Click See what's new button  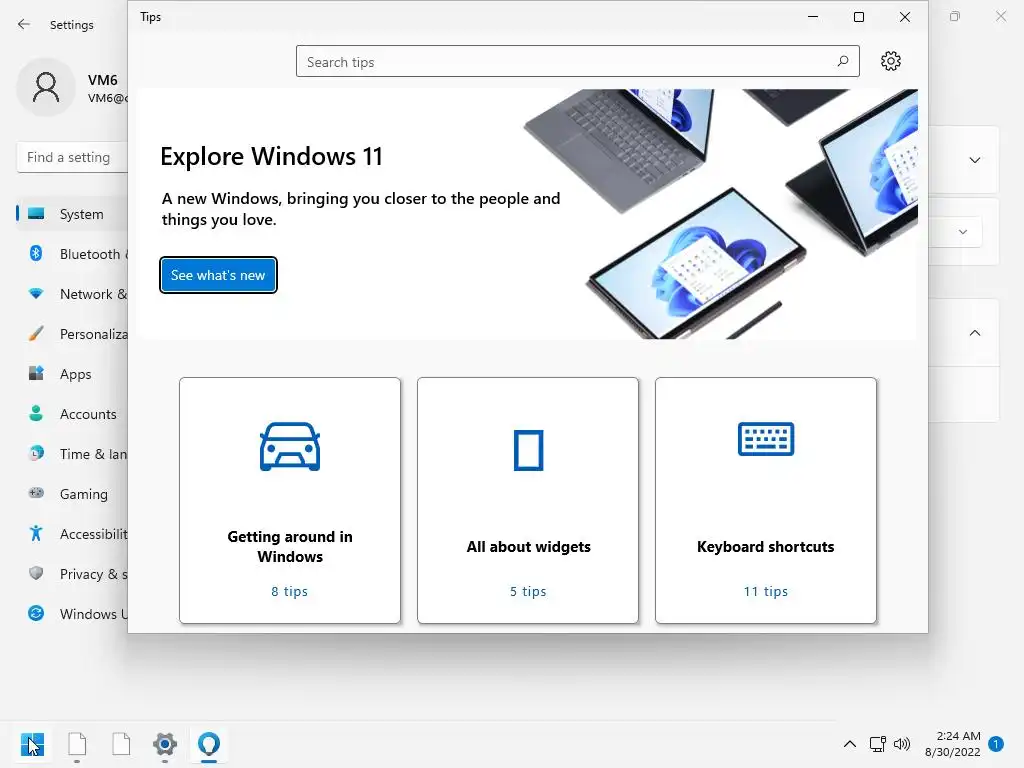218,275
